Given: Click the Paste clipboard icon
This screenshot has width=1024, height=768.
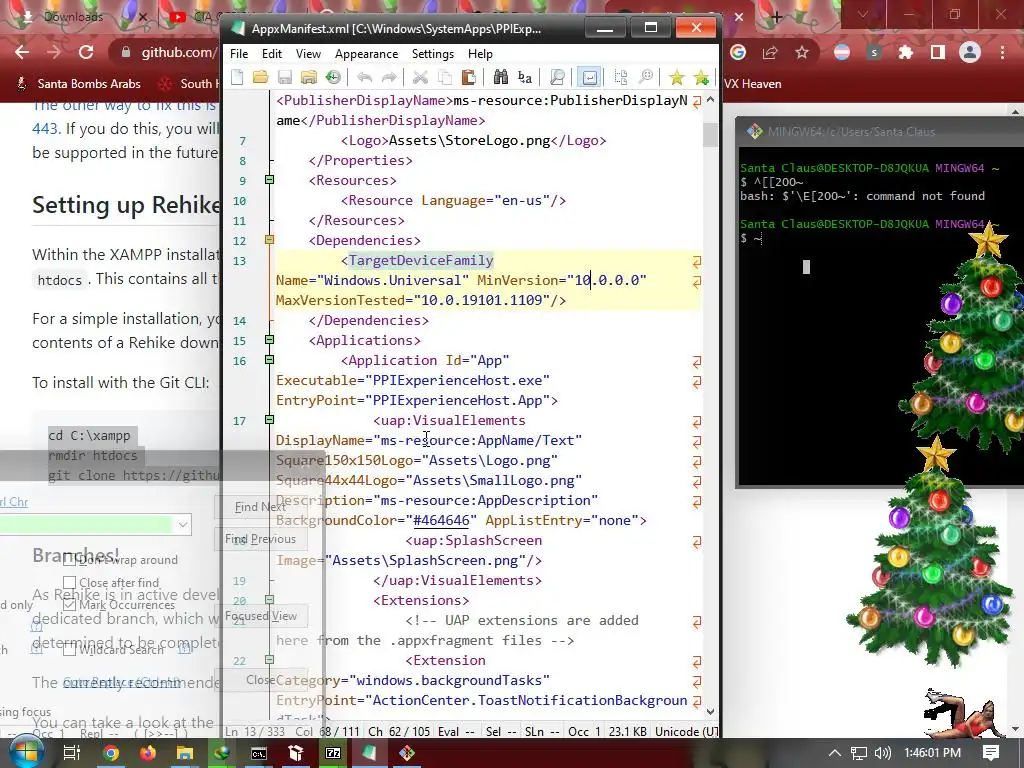Looking at the screenshot, I should click(468, 78).
